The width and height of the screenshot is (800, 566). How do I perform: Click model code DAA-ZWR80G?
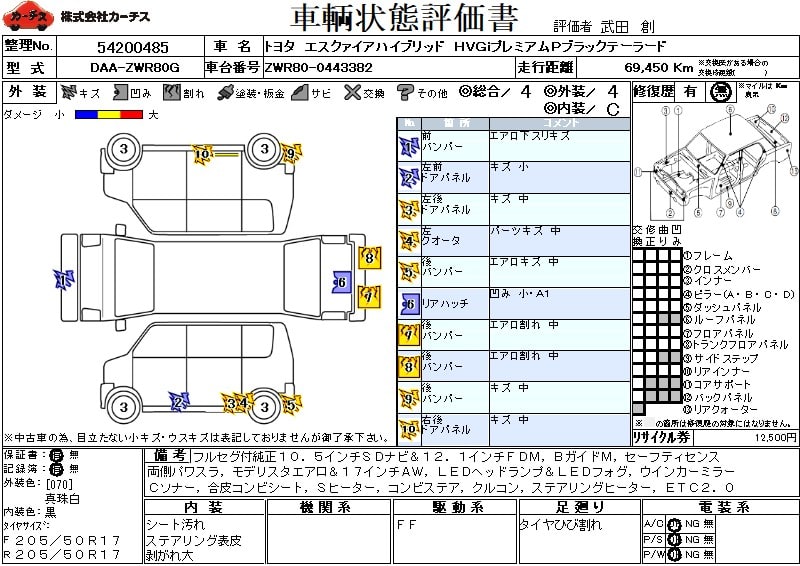point(135,67)
